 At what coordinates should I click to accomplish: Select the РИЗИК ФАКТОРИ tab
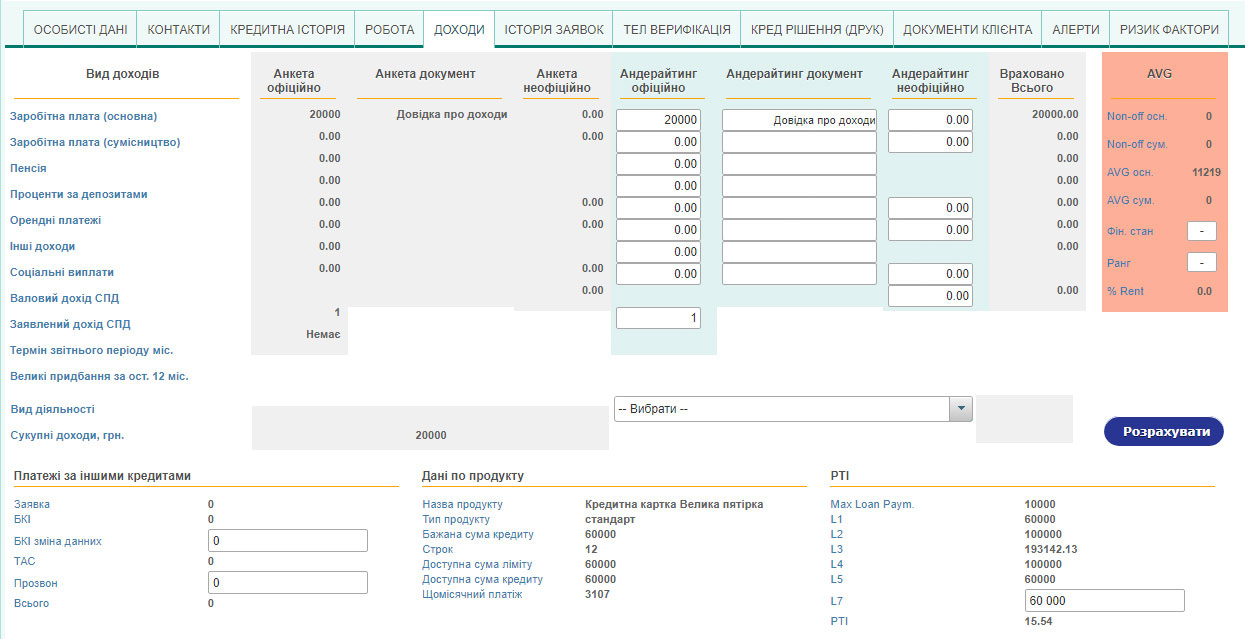tap(1169, 29)
